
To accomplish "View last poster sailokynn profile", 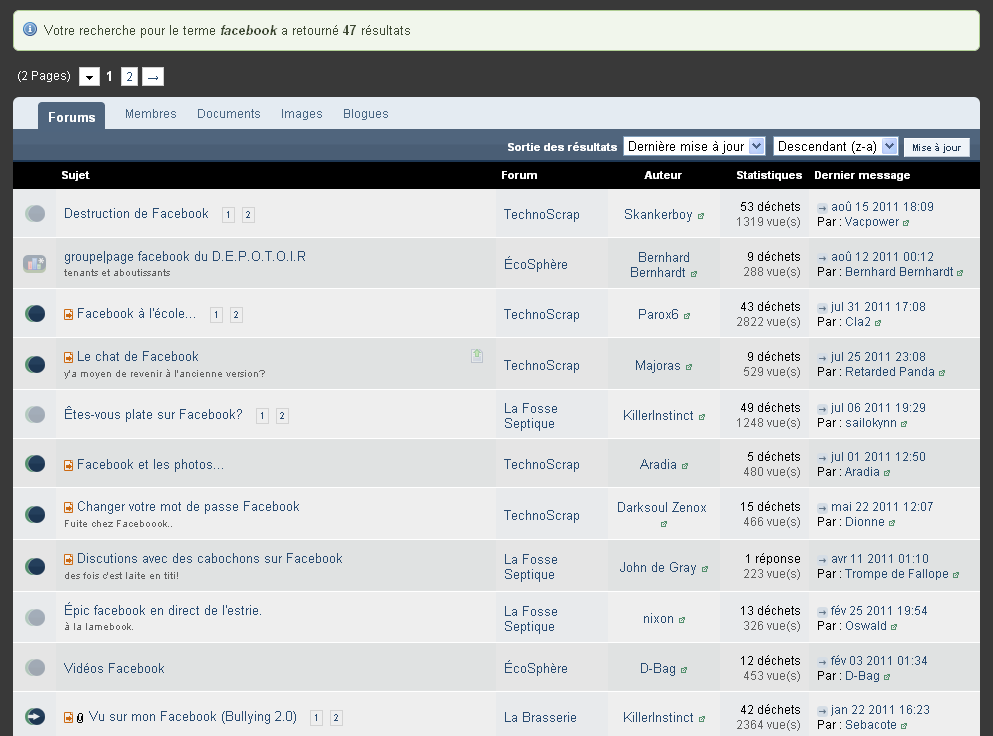I will 871,422.
